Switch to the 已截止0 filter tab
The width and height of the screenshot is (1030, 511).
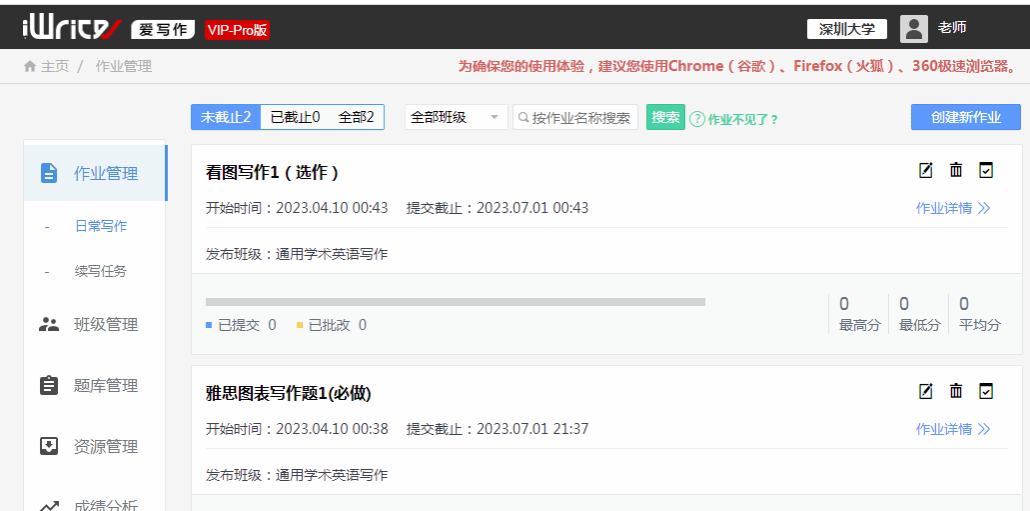(x=295, y=117)
